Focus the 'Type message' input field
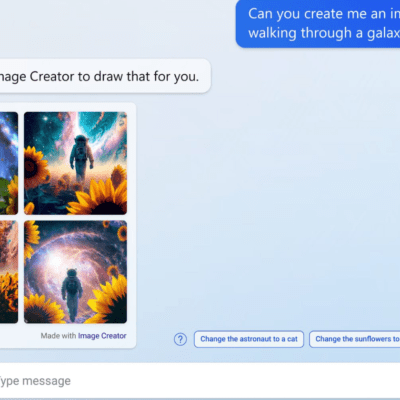Screen dimensions: 400x400 pyautogui.click(x=200, y=381)
